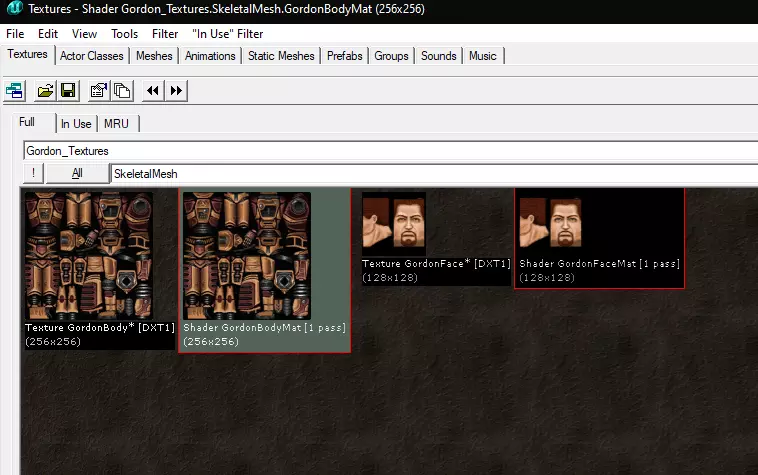Viewport: 758px width, 475px height.
Task: Open the View menu
Action: tap(84, 34)
